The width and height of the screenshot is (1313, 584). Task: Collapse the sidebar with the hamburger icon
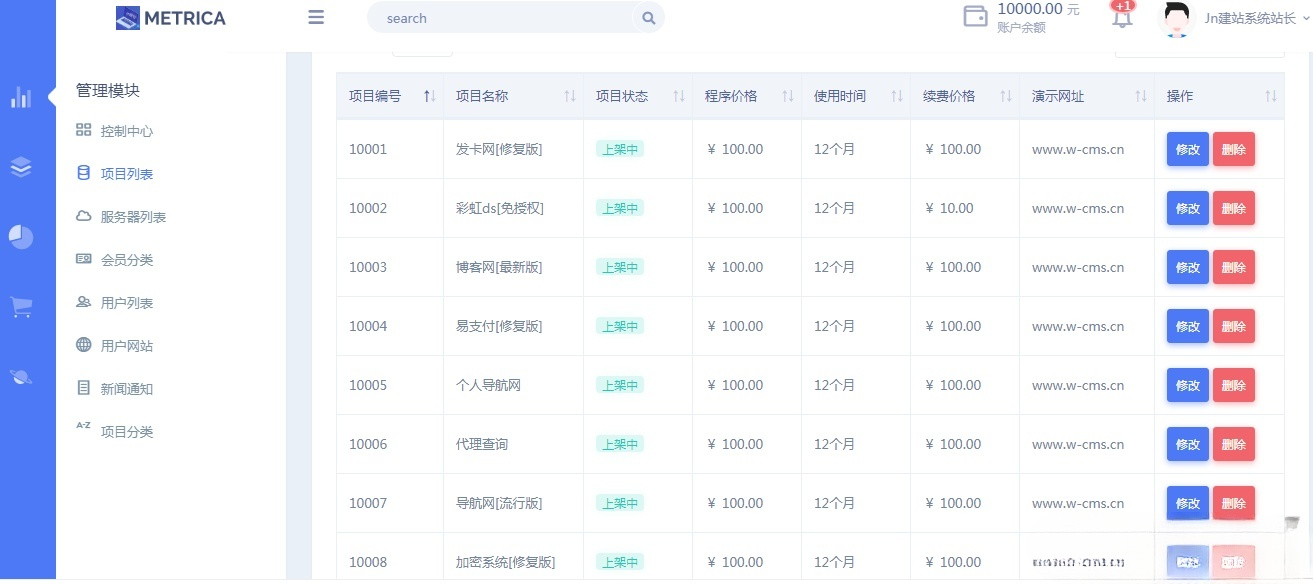point(316,17)
